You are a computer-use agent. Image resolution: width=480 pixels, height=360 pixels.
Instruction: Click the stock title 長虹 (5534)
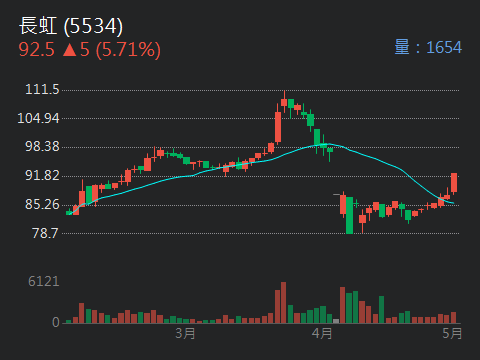click(71, 26)
